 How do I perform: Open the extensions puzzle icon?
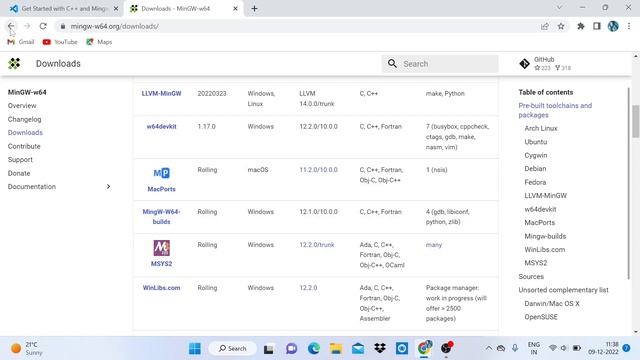coord(580,26)
